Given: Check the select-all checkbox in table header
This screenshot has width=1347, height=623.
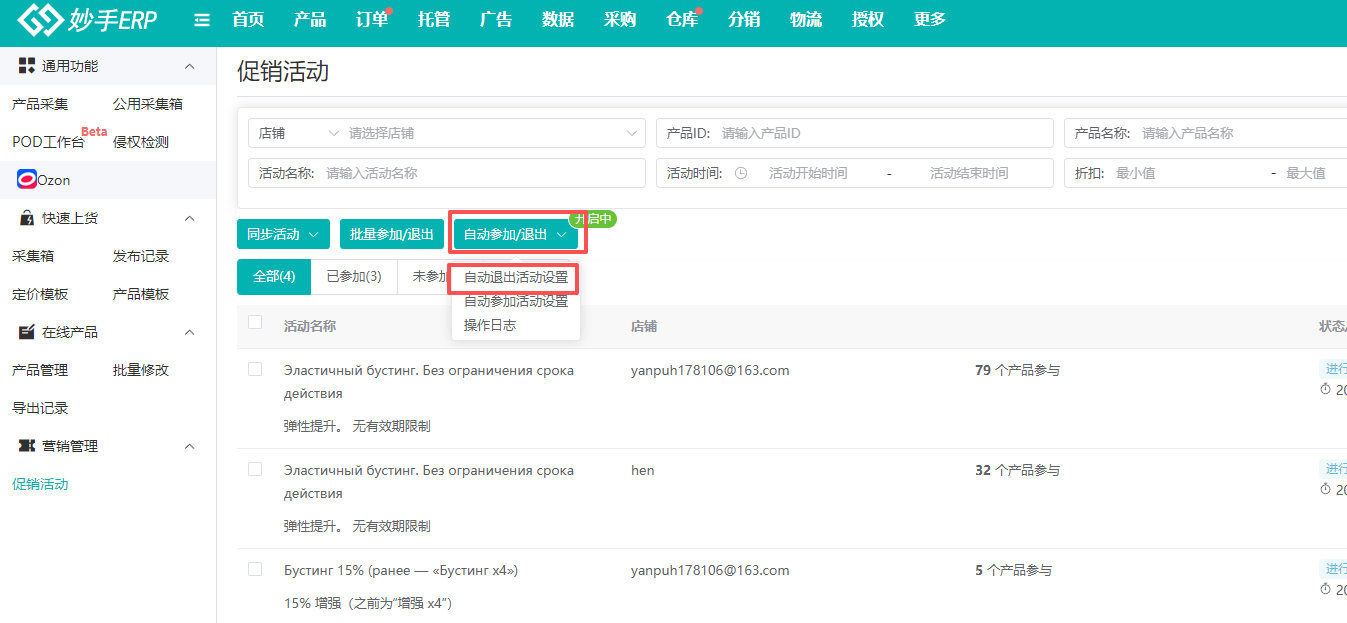Looking at the screenshot, I should coord(255,322).
